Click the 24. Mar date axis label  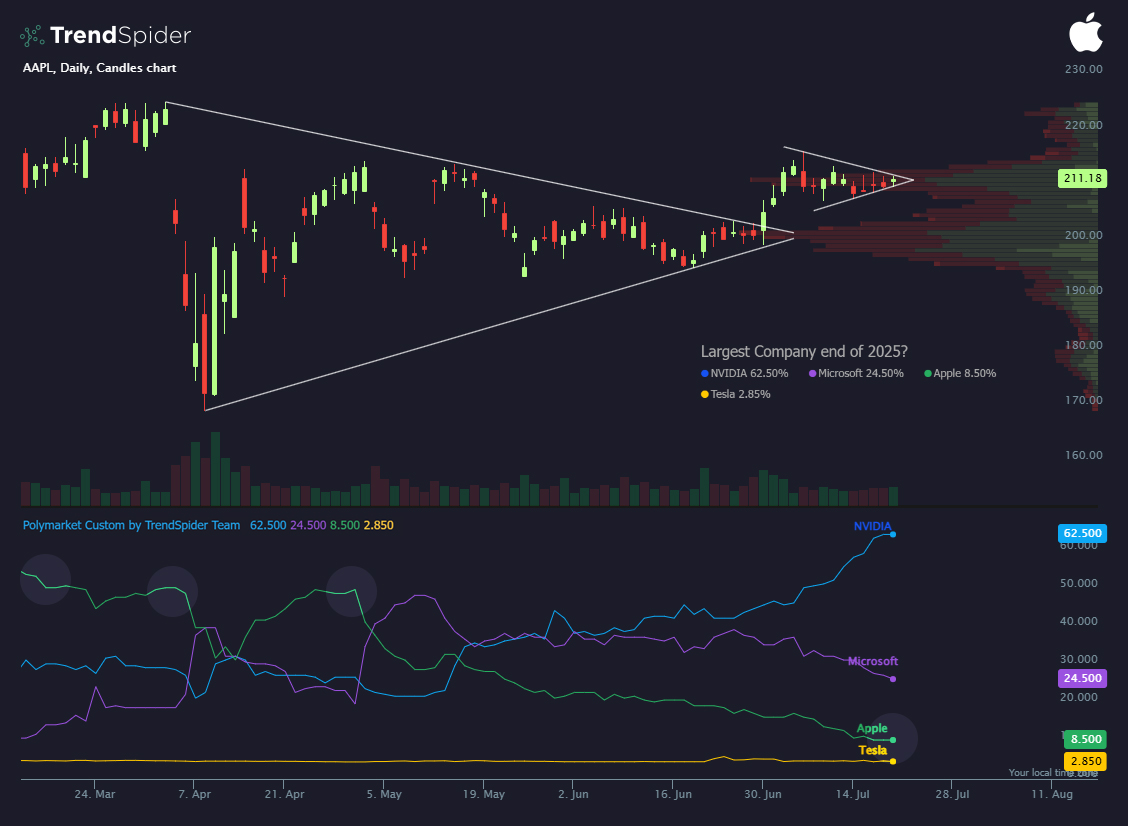95,794
